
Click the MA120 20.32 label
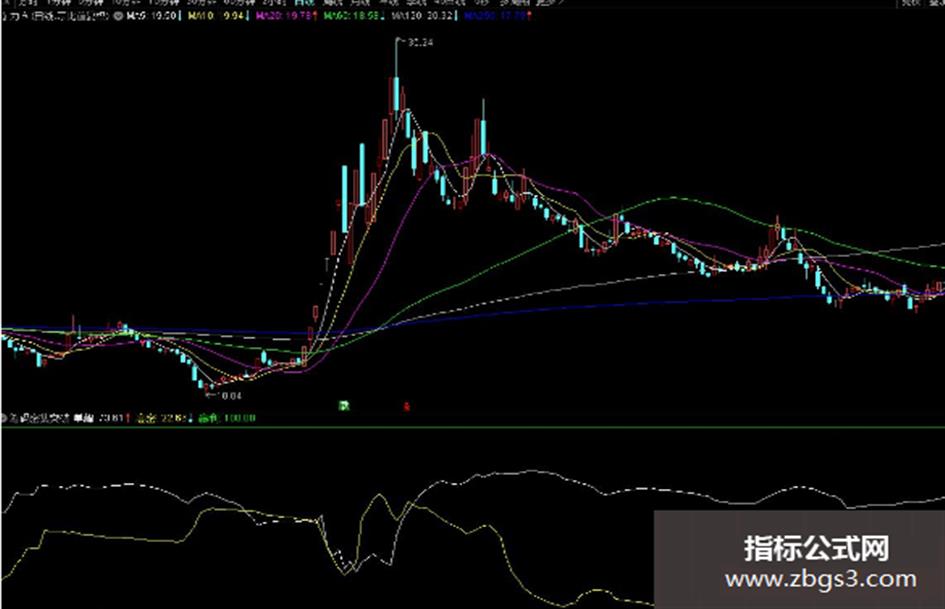[x=424, y=16]
